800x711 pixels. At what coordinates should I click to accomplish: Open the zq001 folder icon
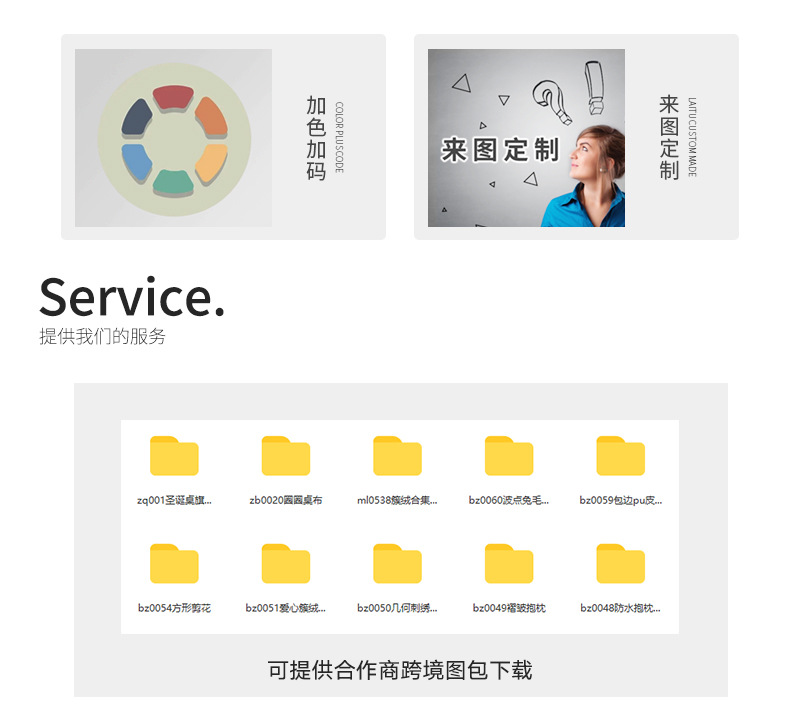pos(174,456)
